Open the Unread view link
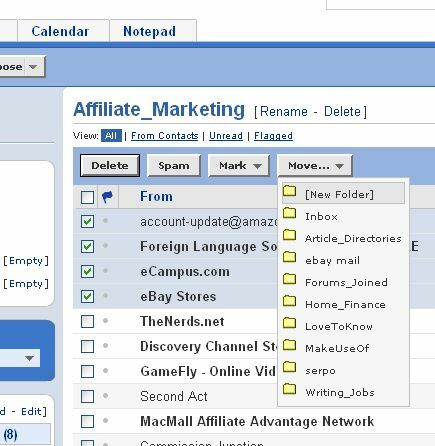Viewport: 435px width, 446px height. (226, 136)
